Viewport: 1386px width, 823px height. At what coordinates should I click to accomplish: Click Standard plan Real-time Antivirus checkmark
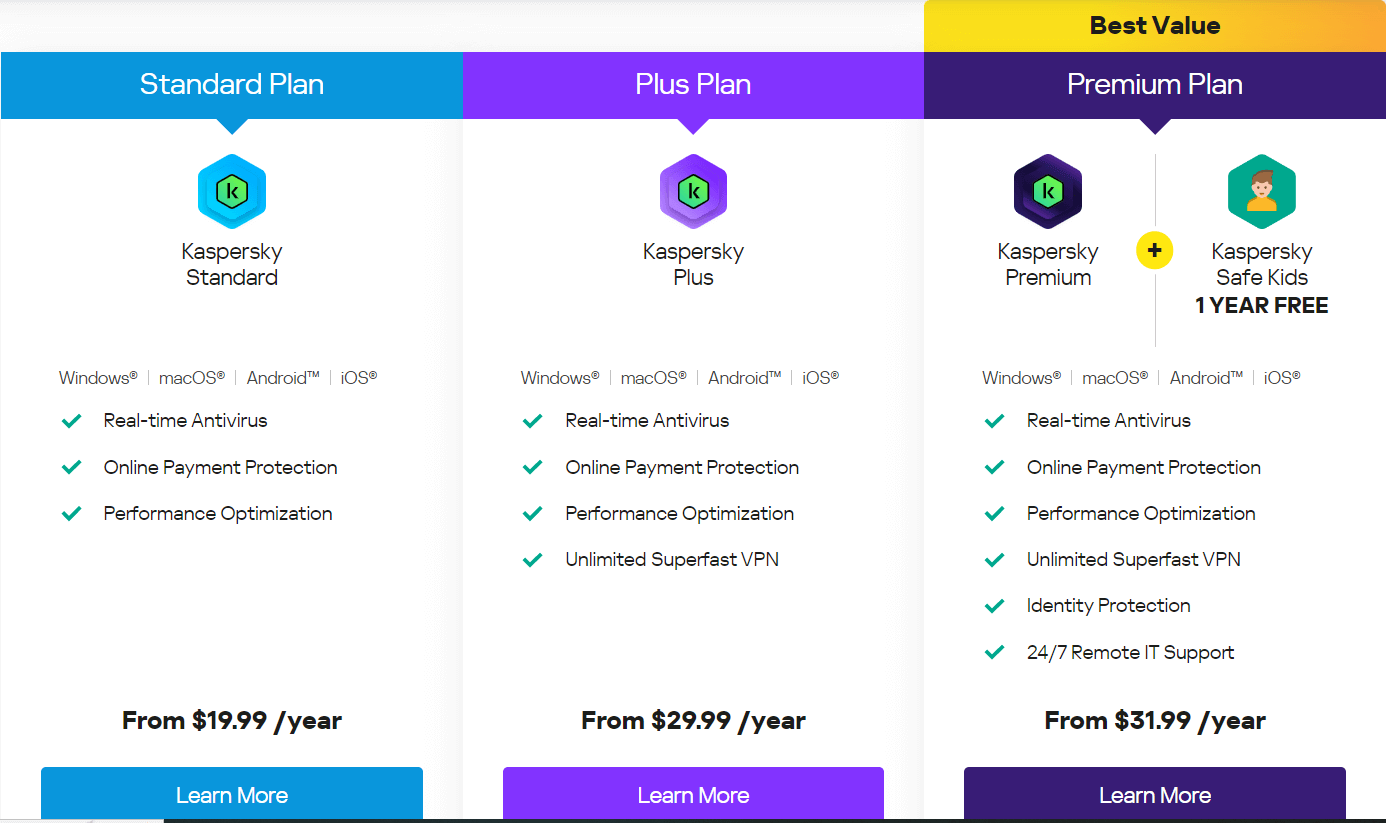71,421
